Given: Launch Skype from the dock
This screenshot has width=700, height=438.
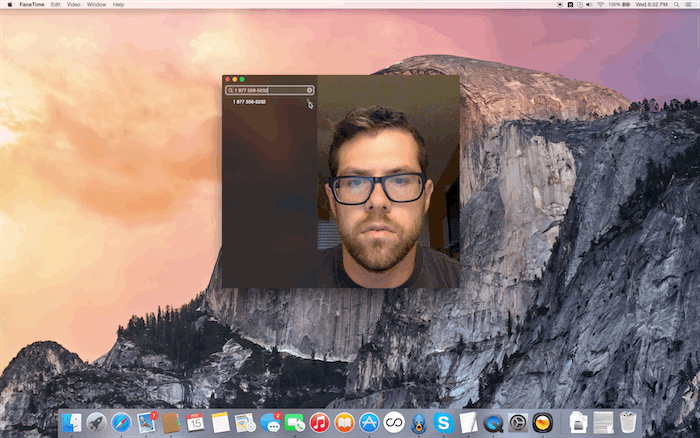Looking at the screenshot, I should [444, 423].
